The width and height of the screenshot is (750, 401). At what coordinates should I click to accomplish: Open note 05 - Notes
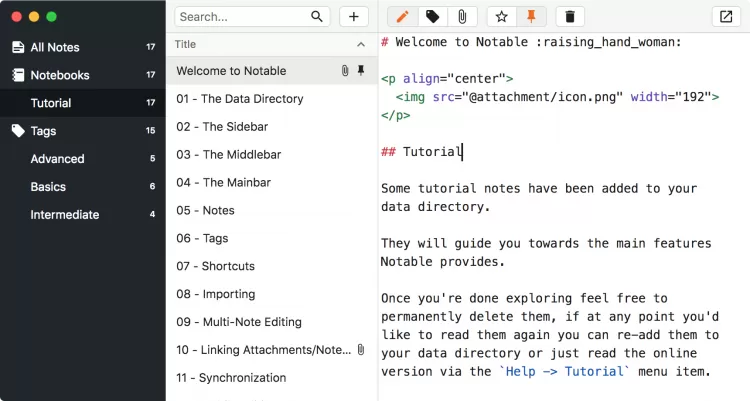pyautogui.click(x=272, y=211)
